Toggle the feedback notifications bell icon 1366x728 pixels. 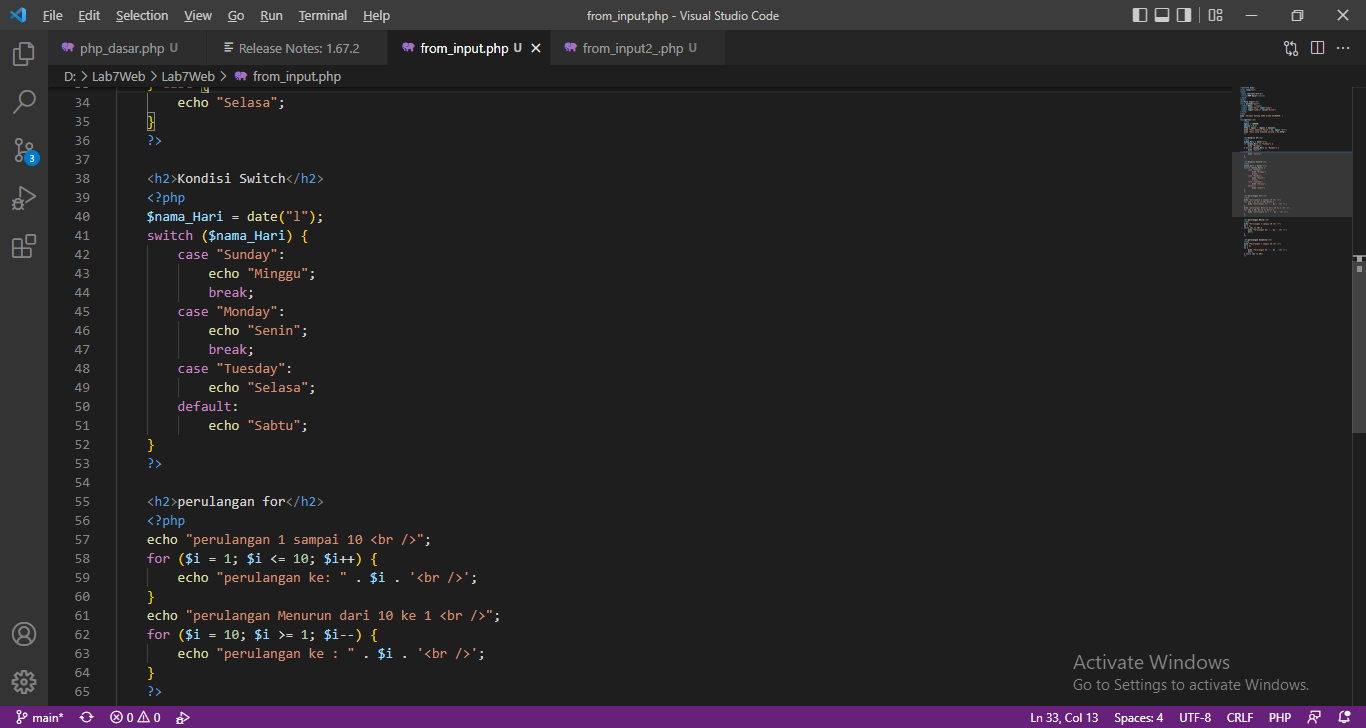pyautogui.click(x=1344, y=717)
